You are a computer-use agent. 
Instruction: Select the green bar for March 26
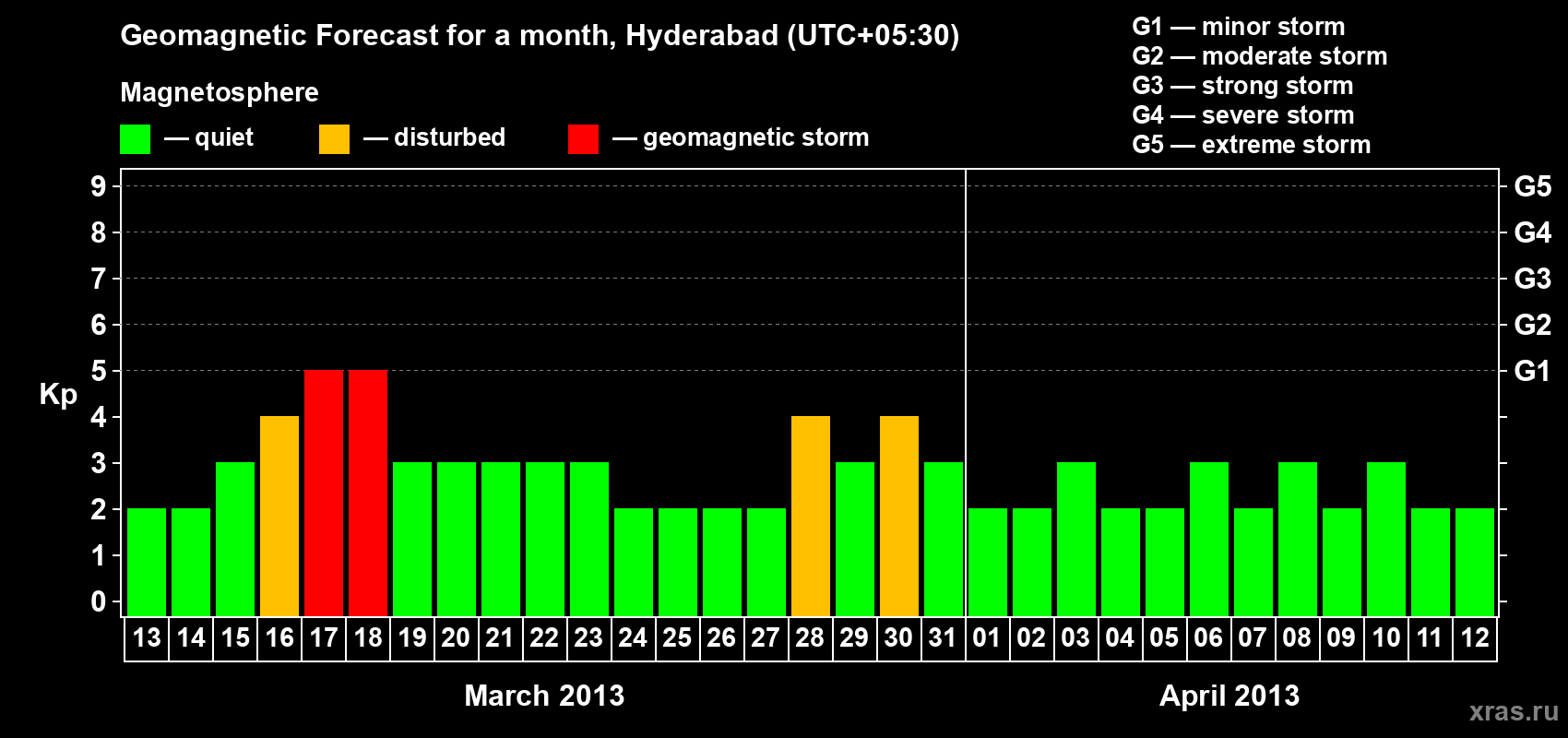pyautogui.click(x=722, y=562)
